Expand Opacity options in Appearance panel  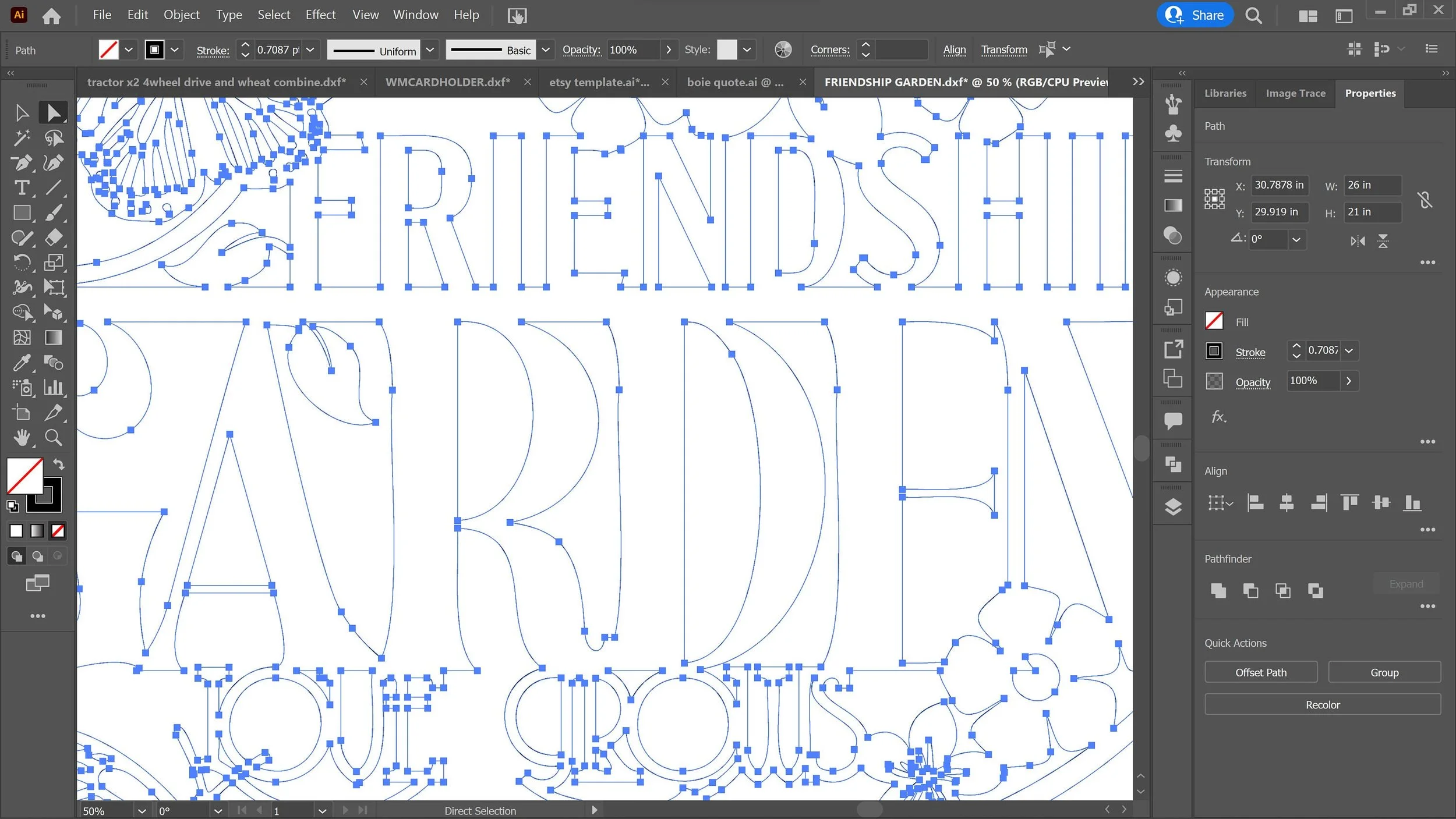coord(1348,381)
